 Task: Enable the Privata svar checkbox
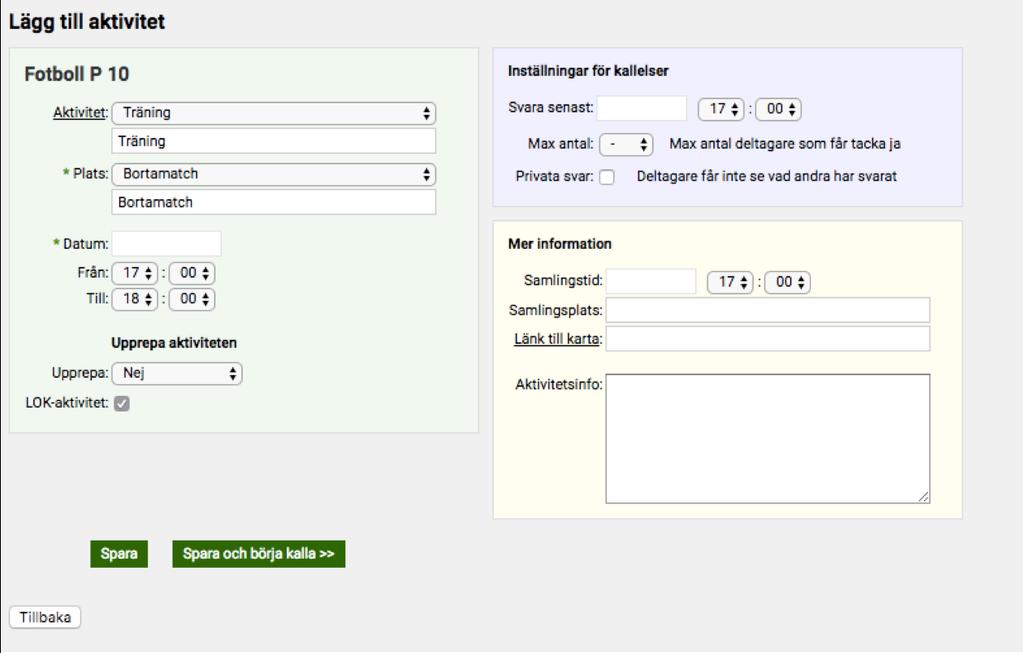point(607,177)
